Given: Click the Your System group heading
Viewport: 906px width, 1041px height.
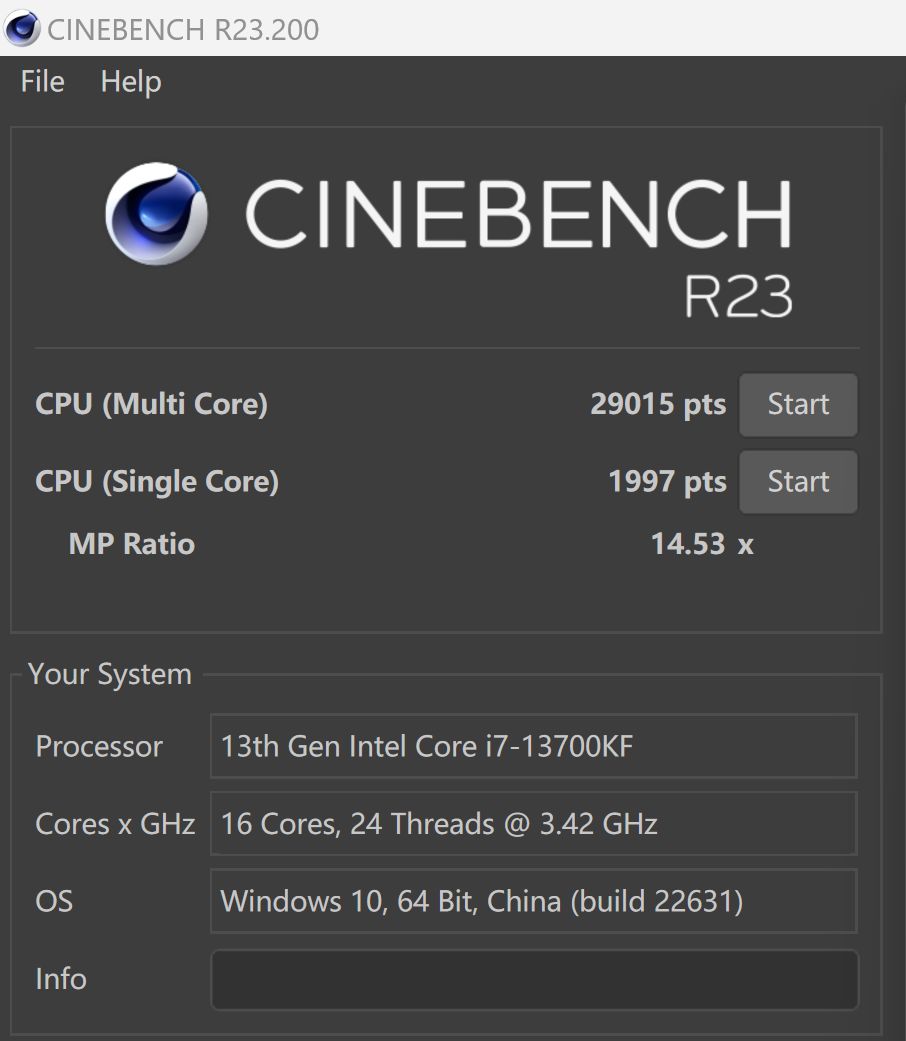Looking at the screenshot, I should click(x=109, y=674).
